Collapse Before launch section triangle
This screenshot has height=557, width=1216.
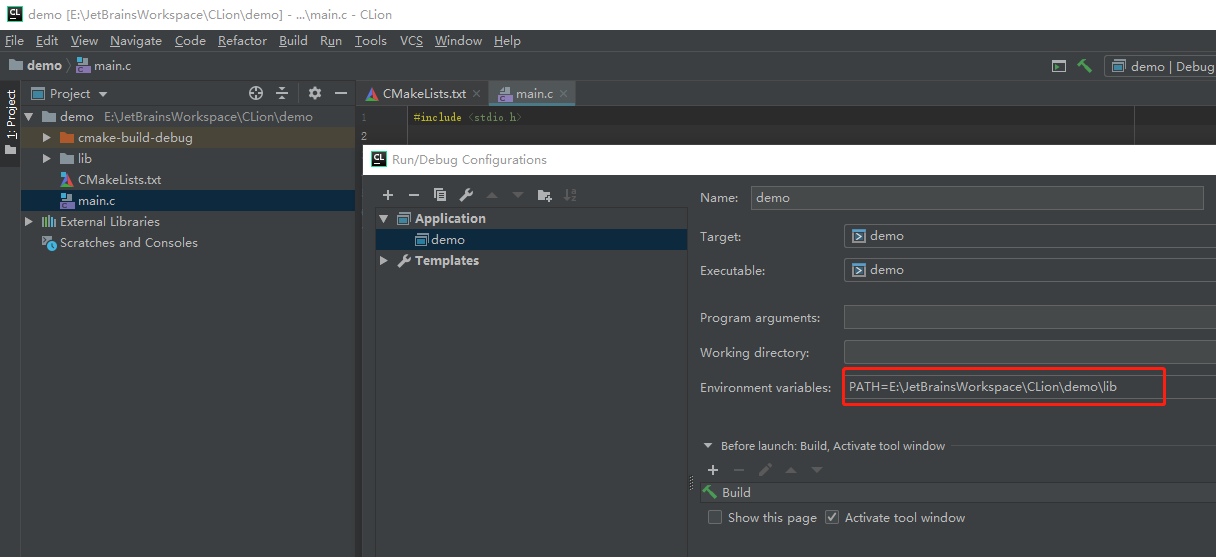coord(708,446)
